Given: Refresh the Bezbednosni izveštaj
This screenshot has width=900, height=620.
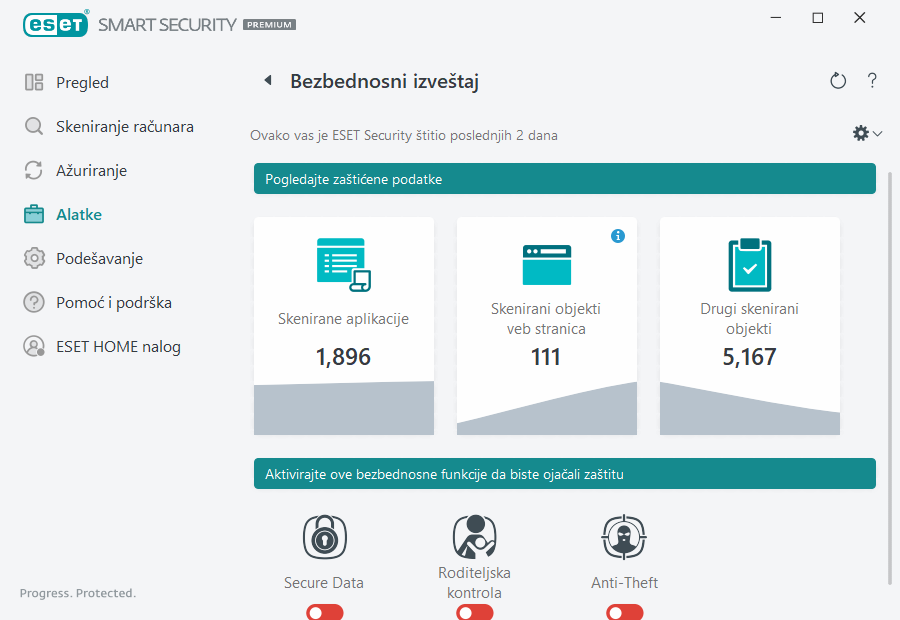Looking at the screenshot, I should tap(838, 80).
